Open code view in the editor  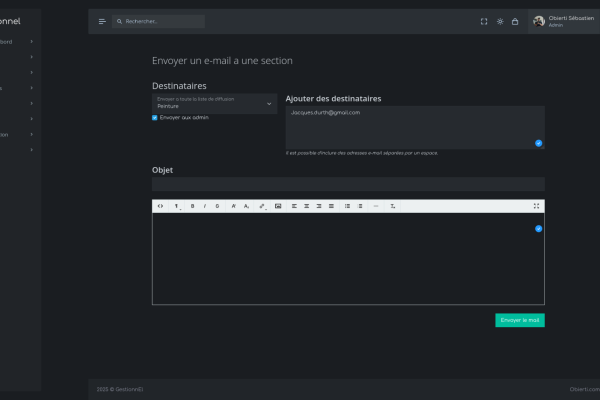pos(161,206)
